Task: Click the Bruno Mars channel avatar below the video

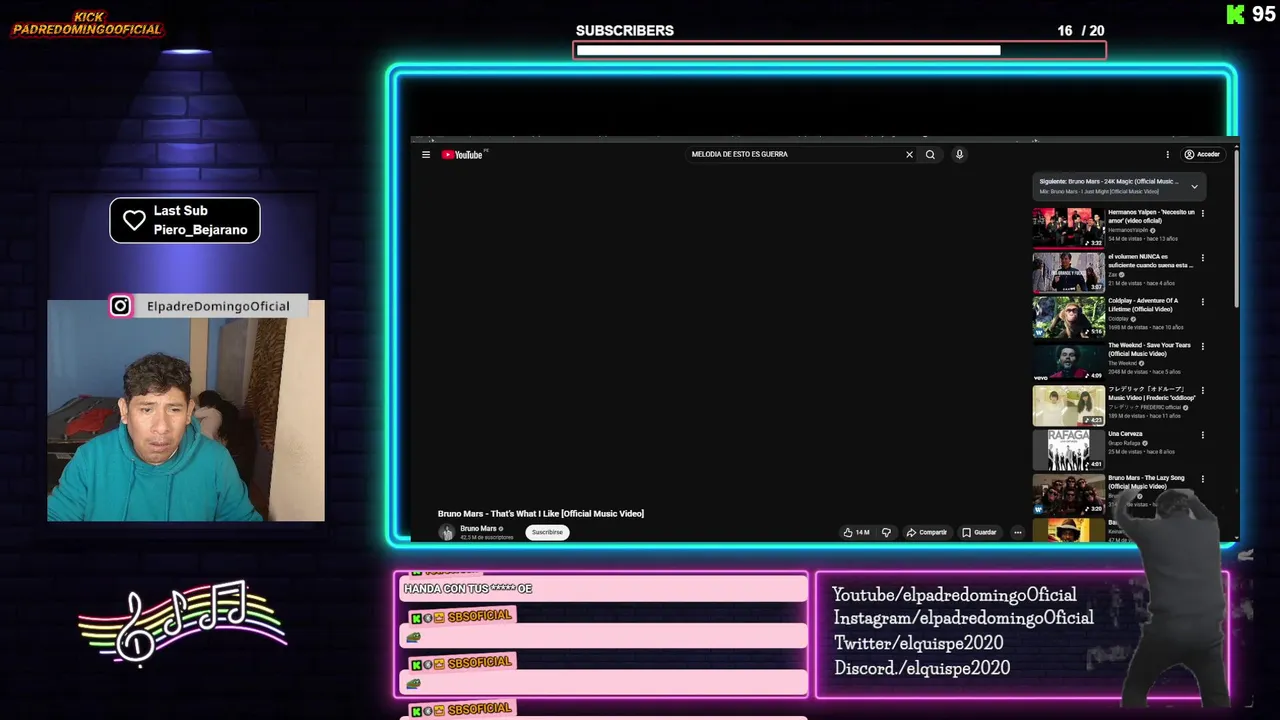Action: [x=446, y=532]
